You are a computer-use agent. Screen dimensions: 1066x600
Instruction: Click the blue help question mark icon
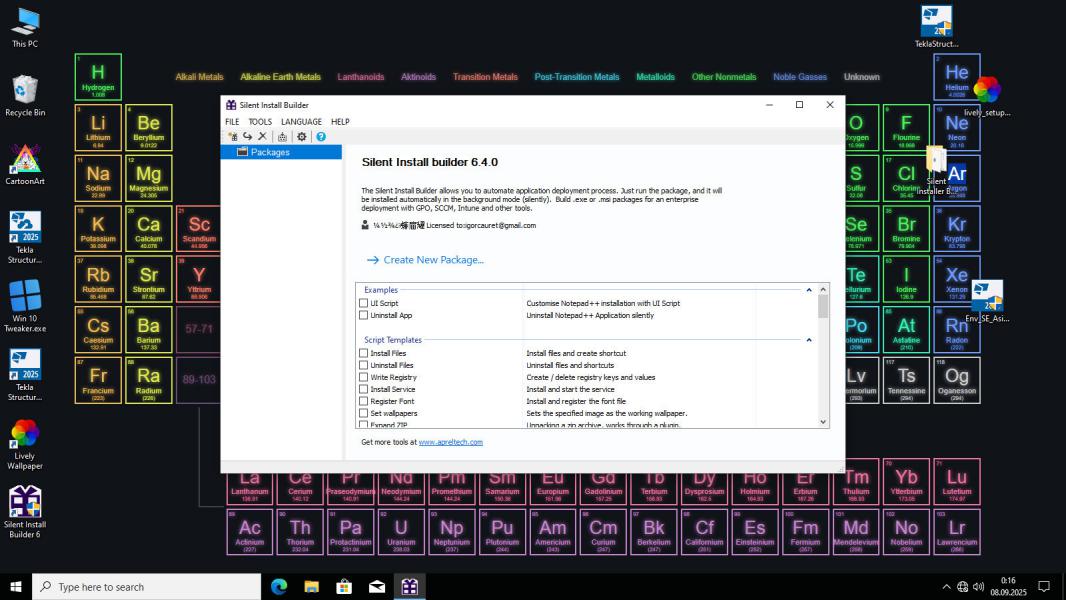[x=321, y=137]
